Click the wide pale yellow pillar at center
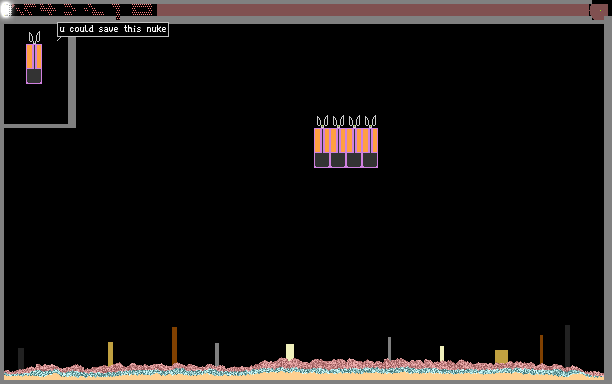Screen dimensions: 612x384 (x=290, y=352)
